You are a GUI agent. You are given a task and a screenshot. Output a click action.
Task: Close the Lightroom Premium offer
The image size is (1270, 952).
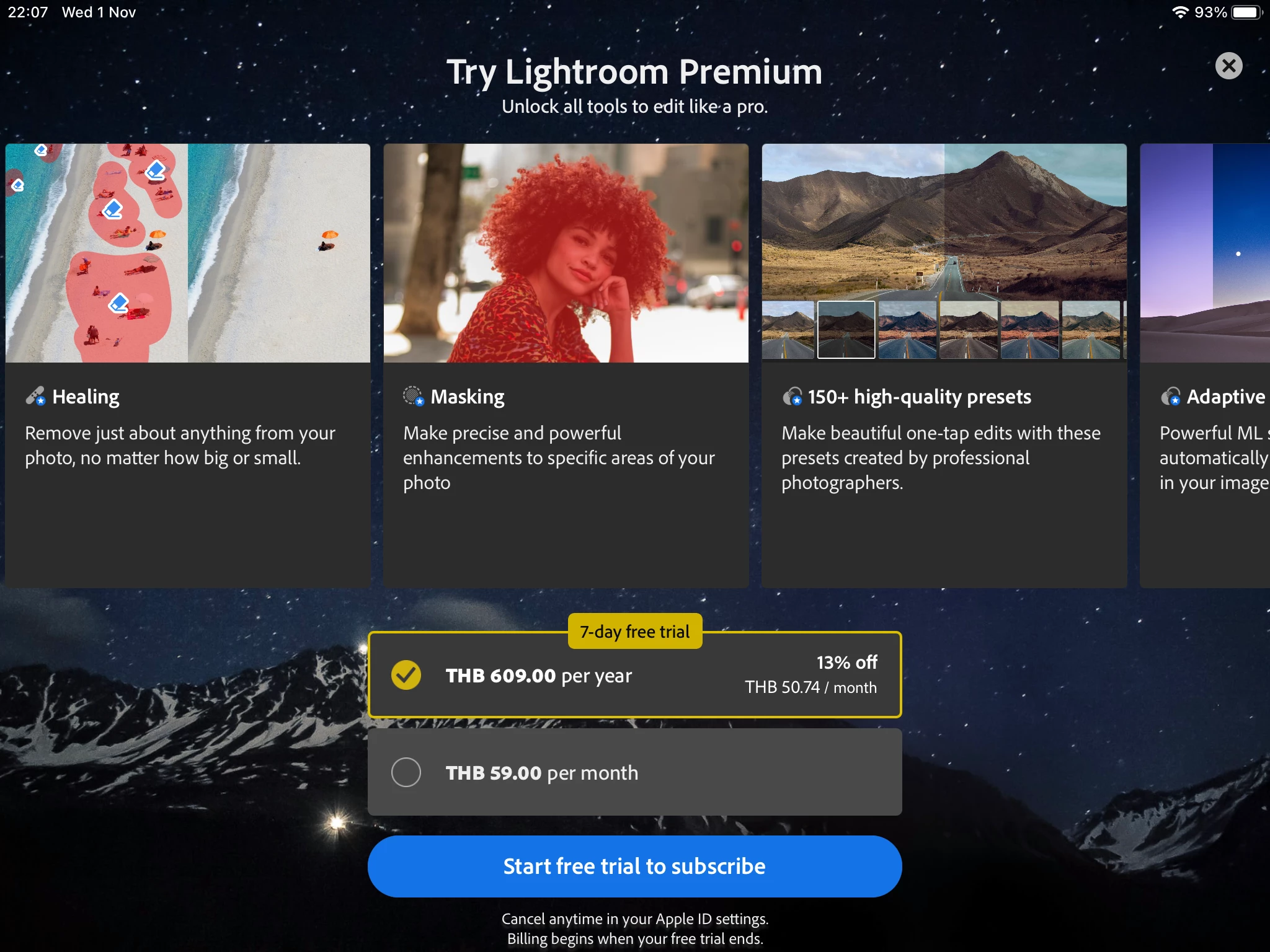1228,66
